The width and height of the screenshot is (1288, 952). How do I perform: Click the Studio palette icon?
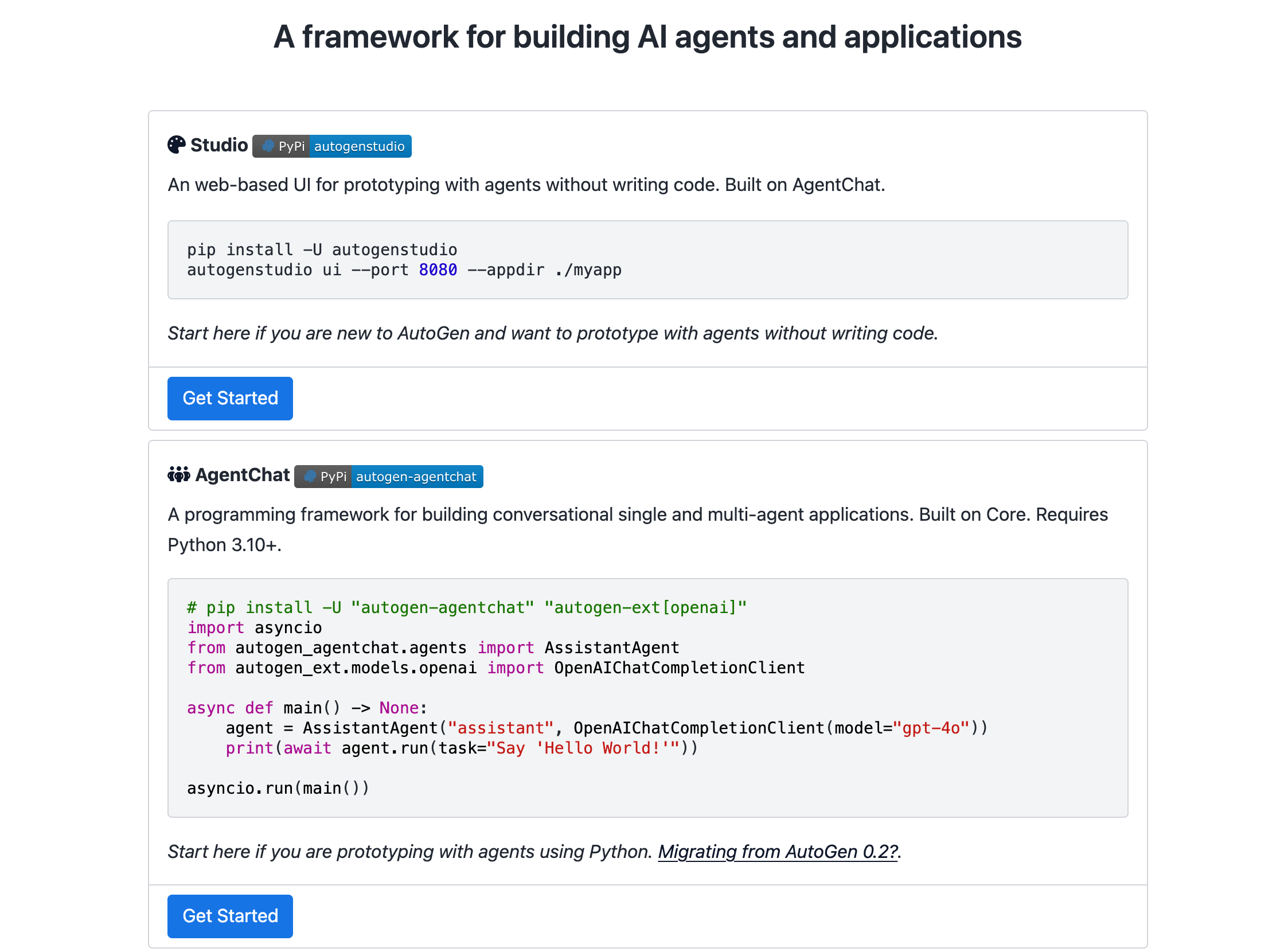[x=177, y=145]
